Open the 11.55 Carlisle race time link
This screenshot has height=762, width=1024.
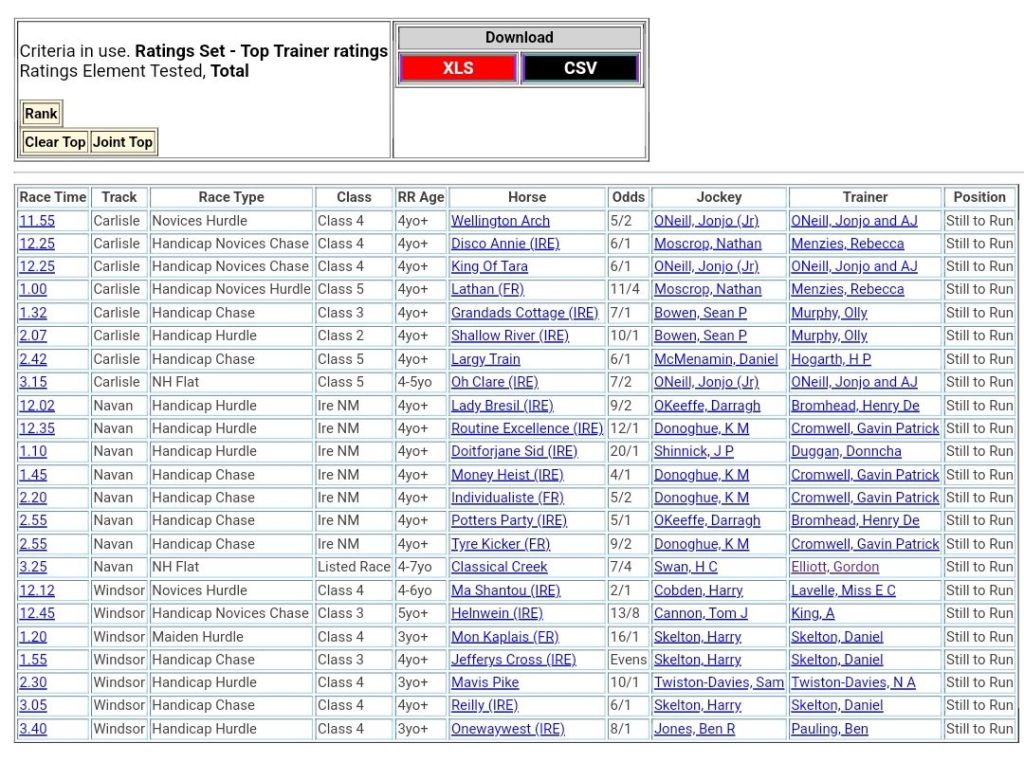[37, 221]
